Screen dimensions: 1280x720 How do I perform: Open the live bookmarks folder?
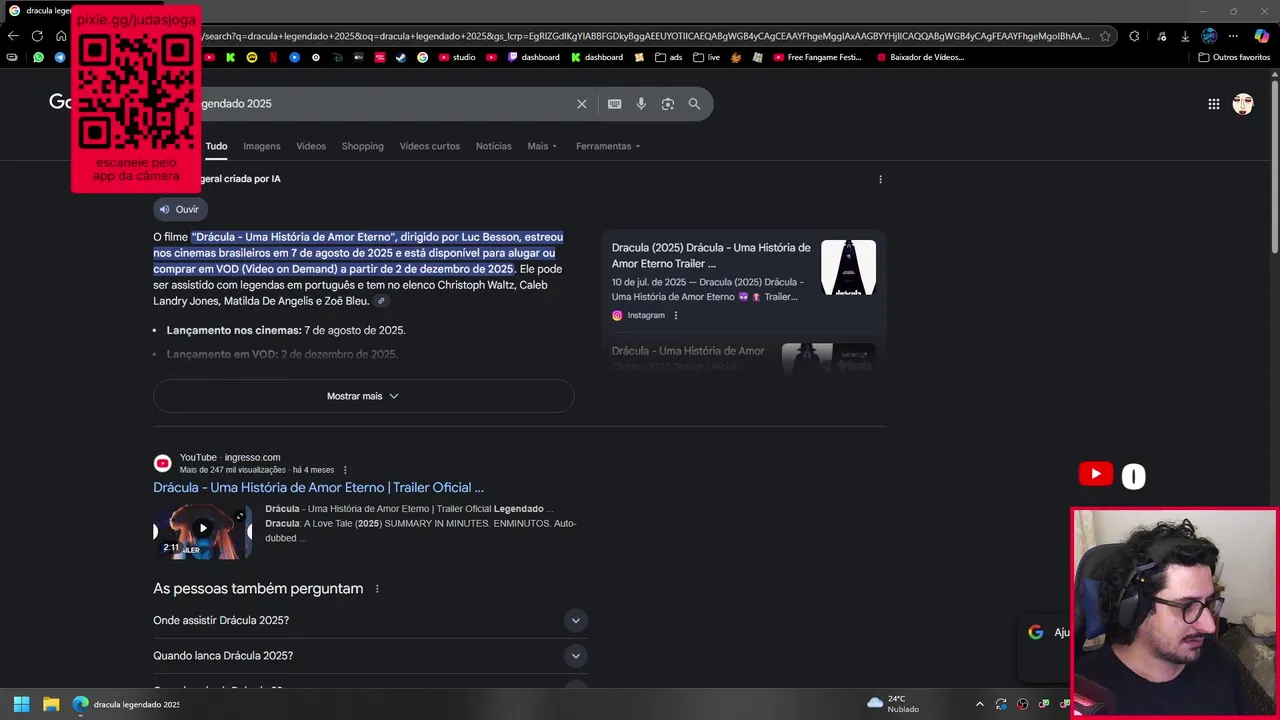706,57
